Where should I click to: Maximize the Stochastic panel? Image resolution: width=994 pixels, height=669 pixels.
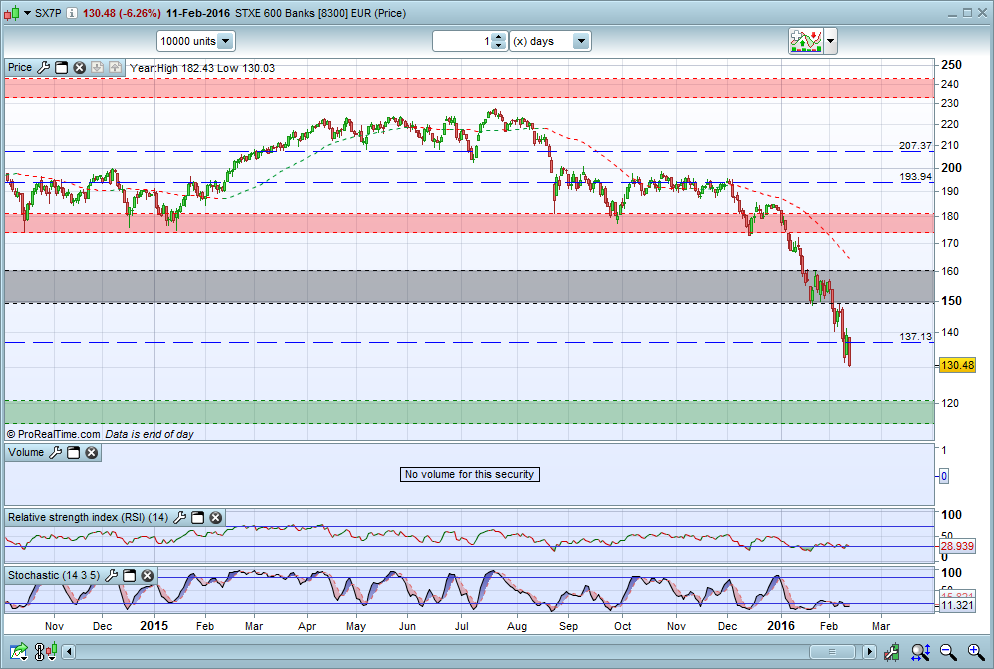click(131, 576)
